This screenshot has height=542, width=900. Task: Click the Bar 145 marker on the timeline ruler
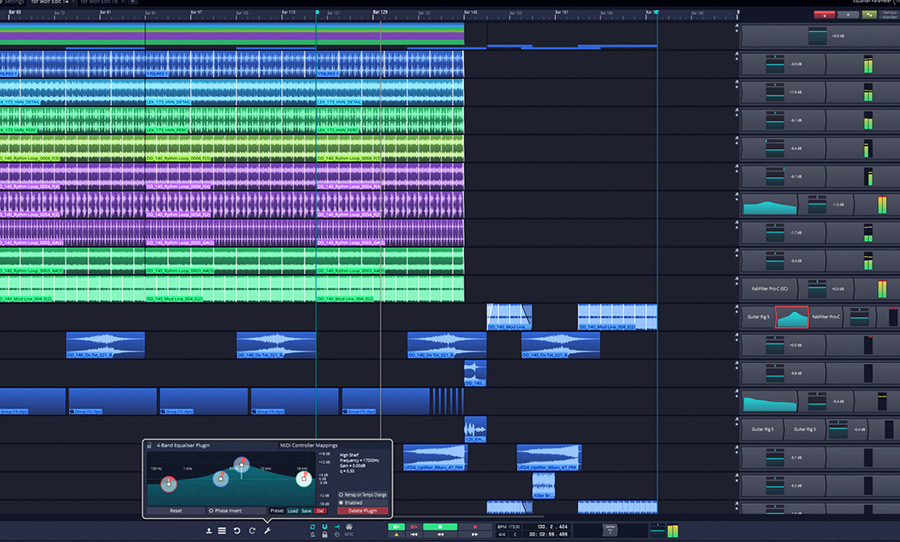471,12
